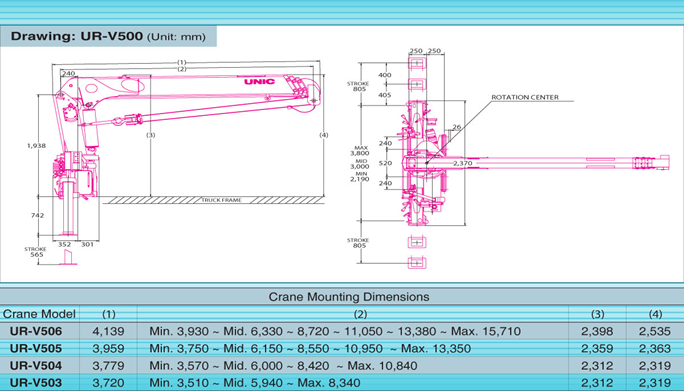Screen dimensions: 684x391
Task: Click the 2,398 value in UR-V506 row
Action: pyautogui.click(x=597, y=332)
